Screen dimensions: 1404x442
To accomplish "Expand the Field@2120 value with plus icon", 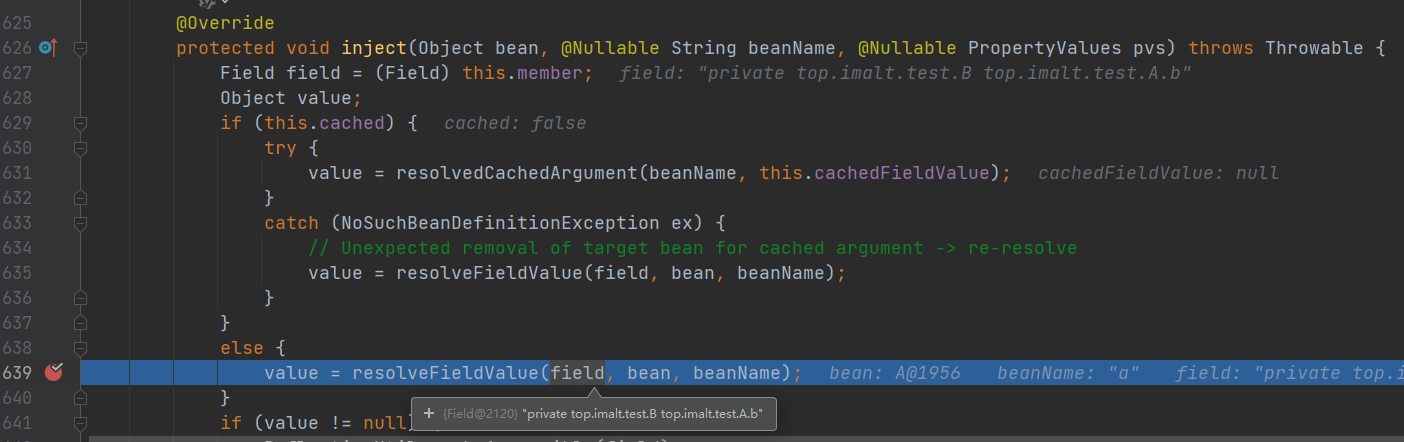I will pos(428,413).
